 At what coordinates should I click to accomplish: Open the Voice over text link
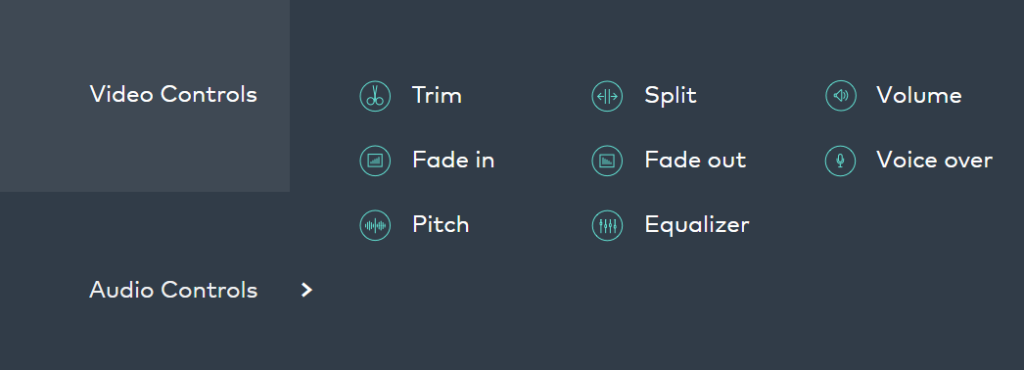[935, 160]
